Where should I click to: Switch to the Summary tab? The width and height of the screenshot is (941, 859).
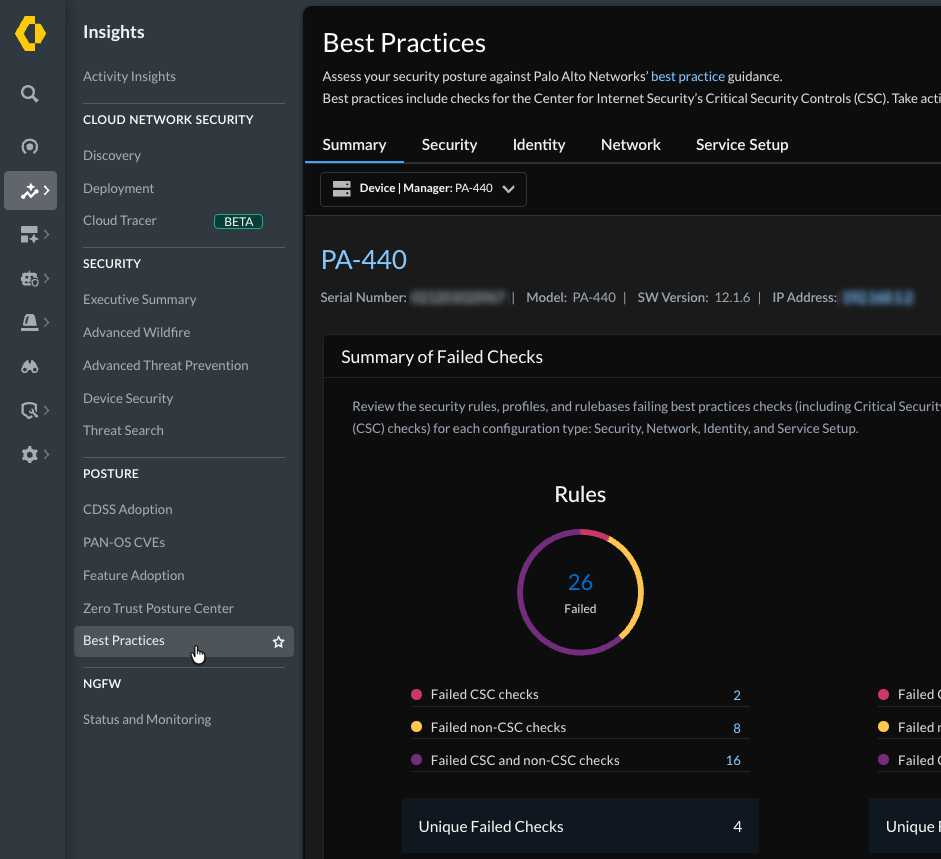[354, 145]
